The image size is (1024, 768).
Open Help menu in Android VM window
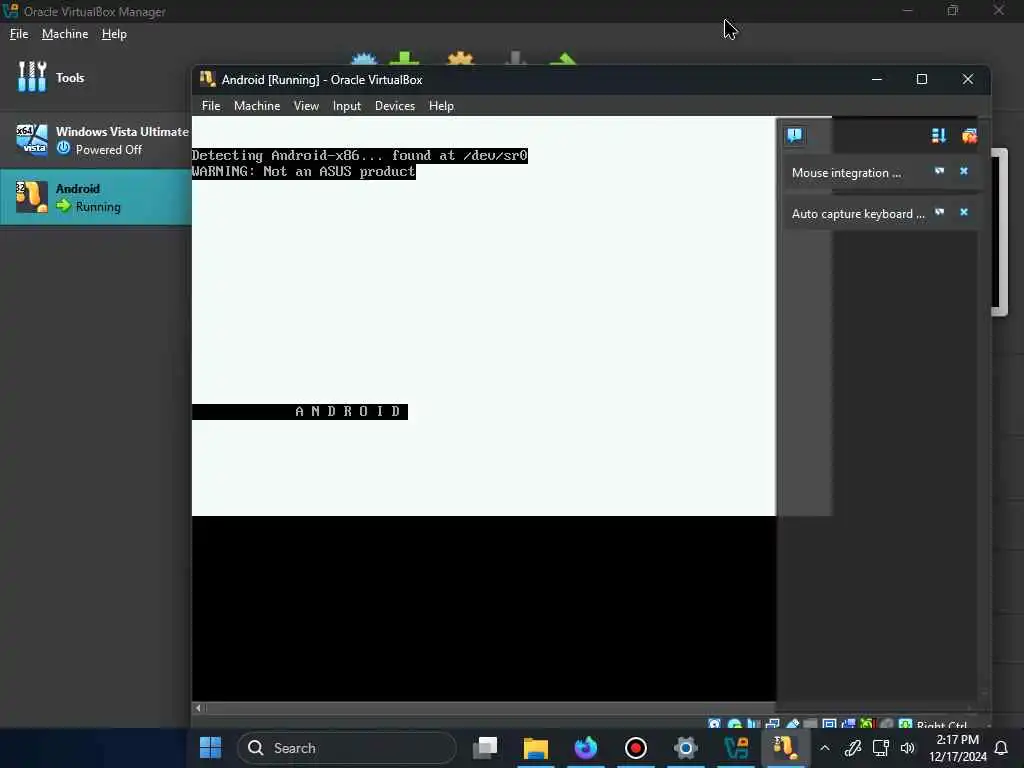441,106
